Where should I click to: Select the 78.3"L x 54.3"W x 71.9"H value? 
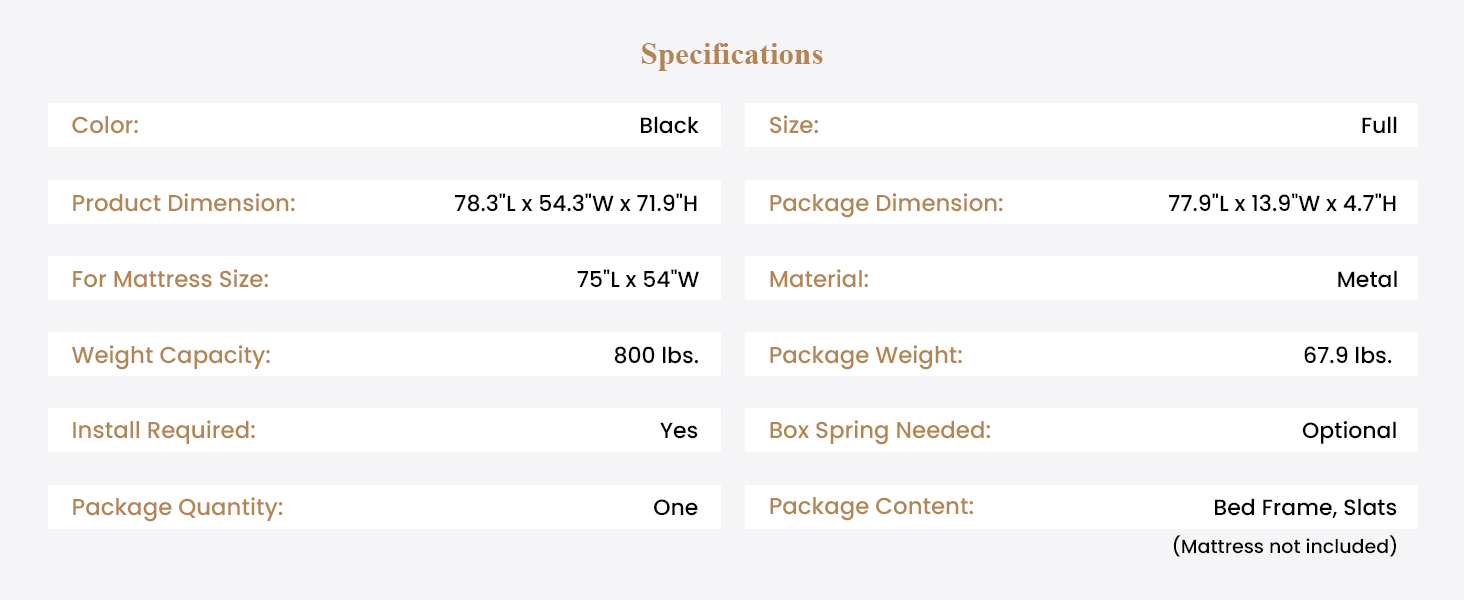click(576, 203)
